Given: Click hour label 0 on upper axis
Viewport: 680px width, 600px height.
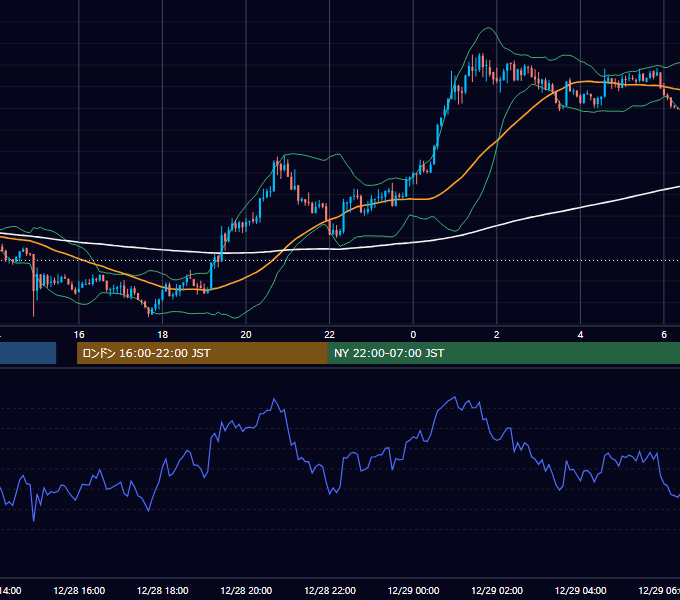Looking at the screenshot, I should (413, 335).
